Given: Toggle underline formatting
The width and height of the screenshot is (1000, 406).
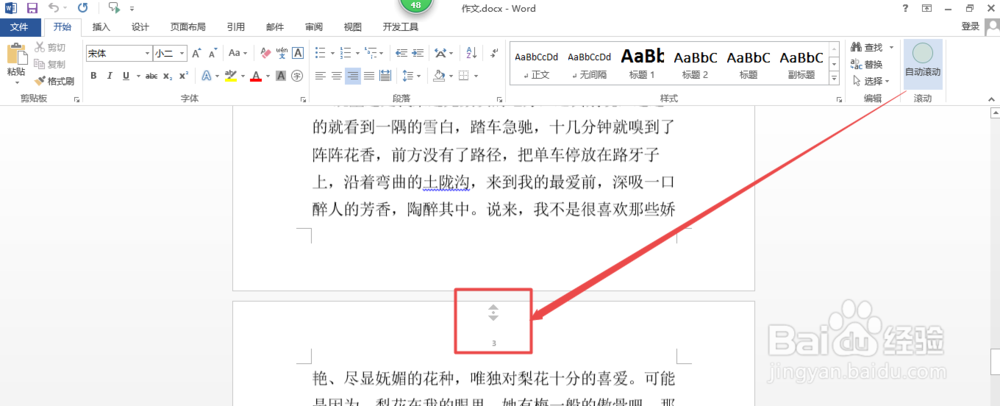Looking at the screenshot, I should tap(126, 76).
